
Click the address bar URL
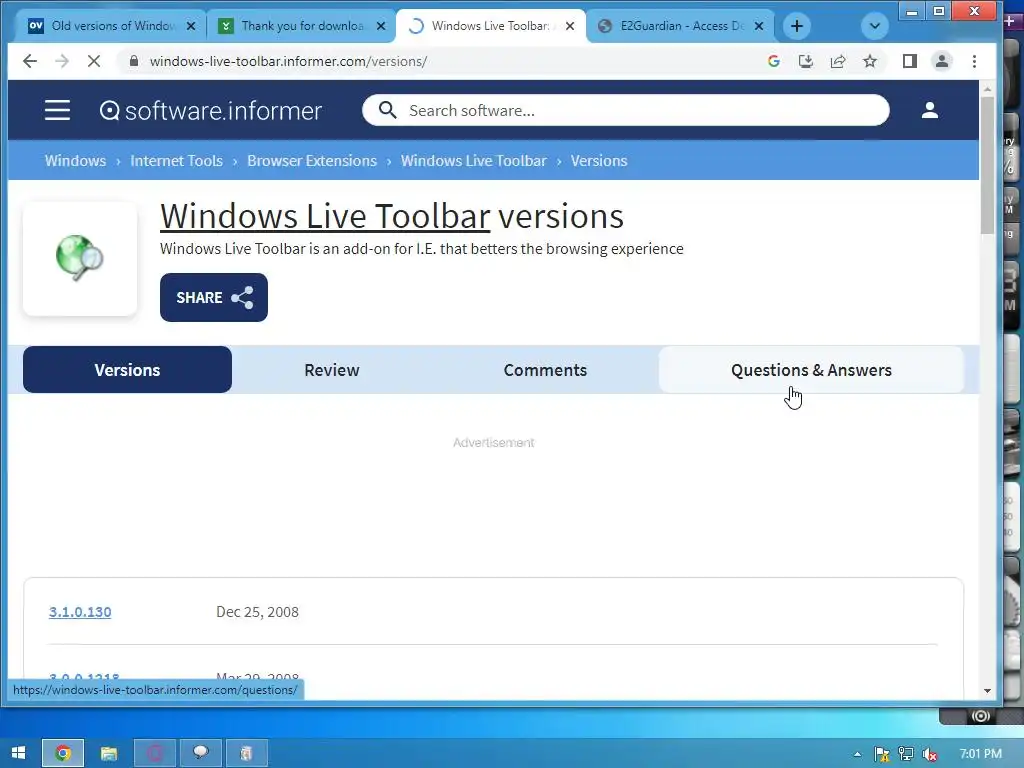click(x=288, y=61)
